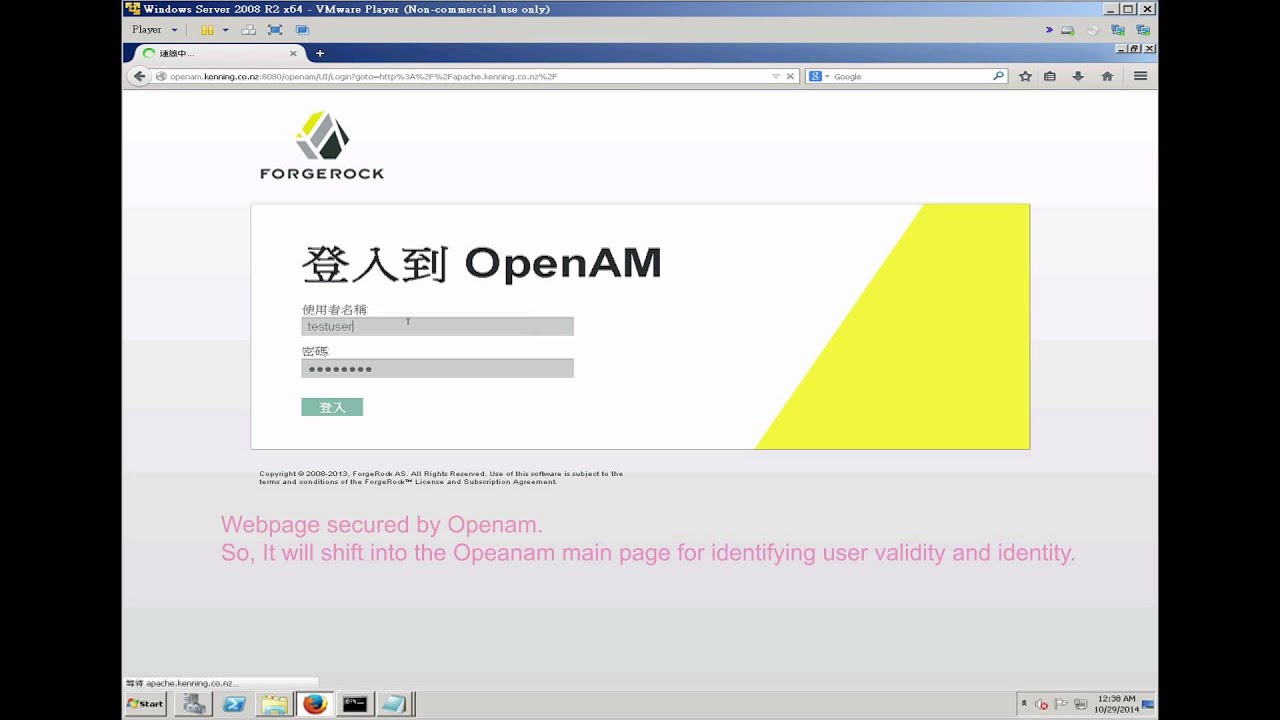Click the search magnifier icon

pos(998,76)
